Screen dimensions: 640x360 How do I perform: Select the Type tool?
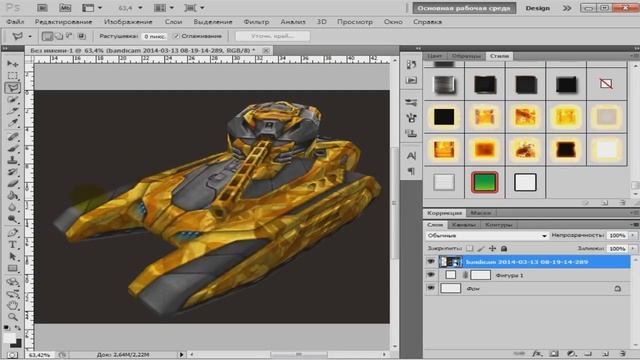13,245
